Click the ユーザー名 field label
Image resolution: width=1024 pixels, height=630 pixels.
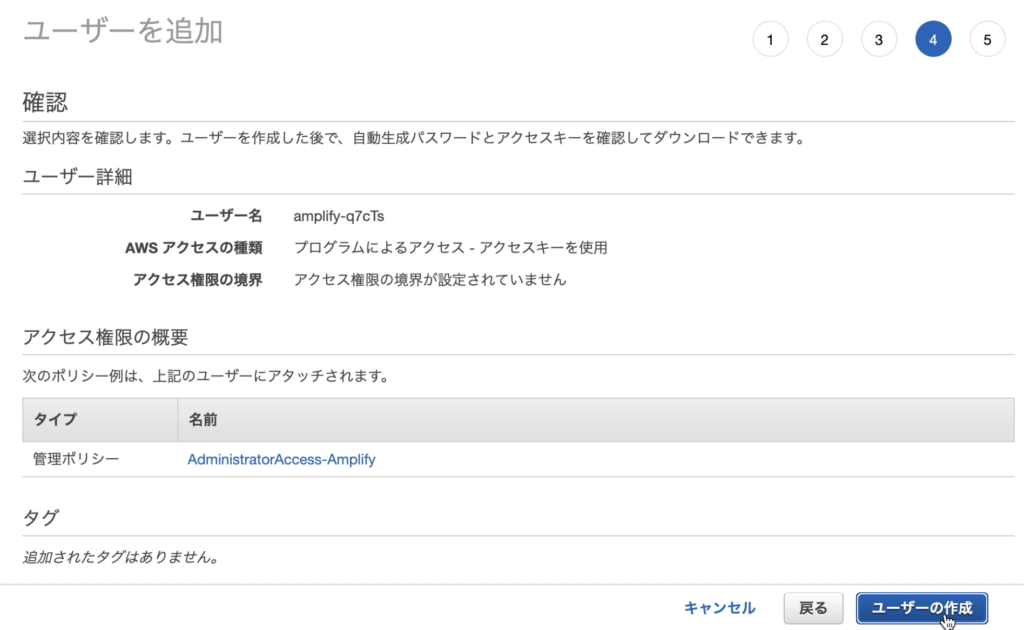point(226,216)
